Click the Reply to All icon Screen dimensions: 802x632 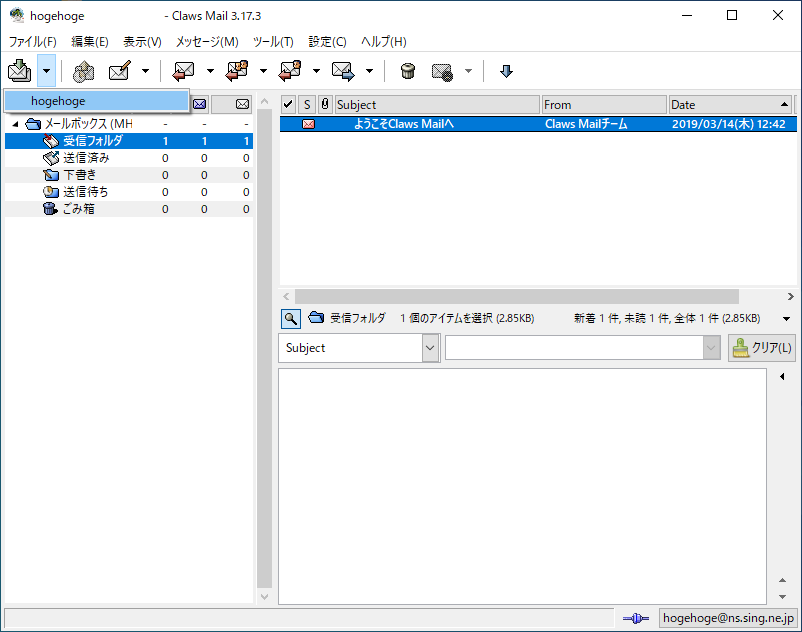point(237,71)
